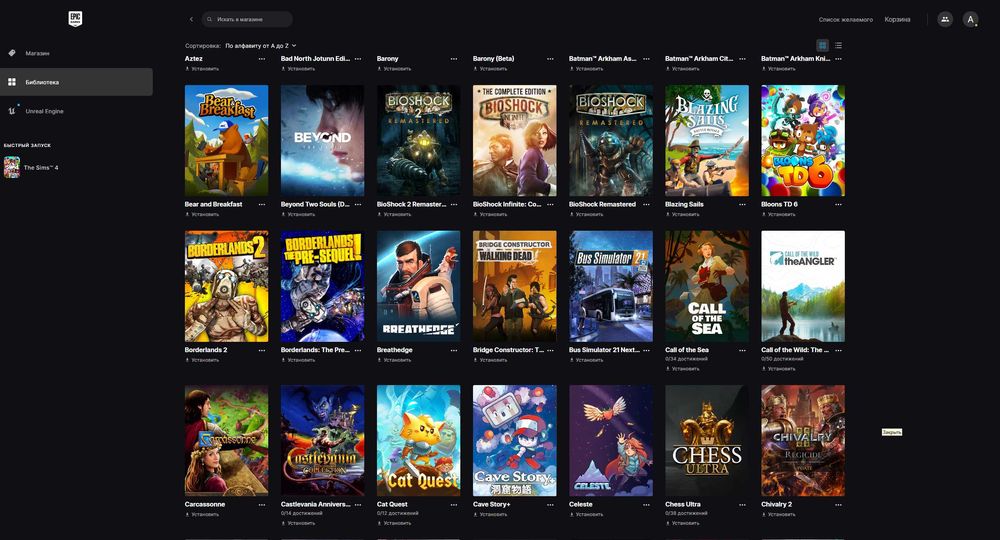Select the Borderlands Pre-Sequel cover art
This screenshot has width=1000, height=540.
click(323, 286)
